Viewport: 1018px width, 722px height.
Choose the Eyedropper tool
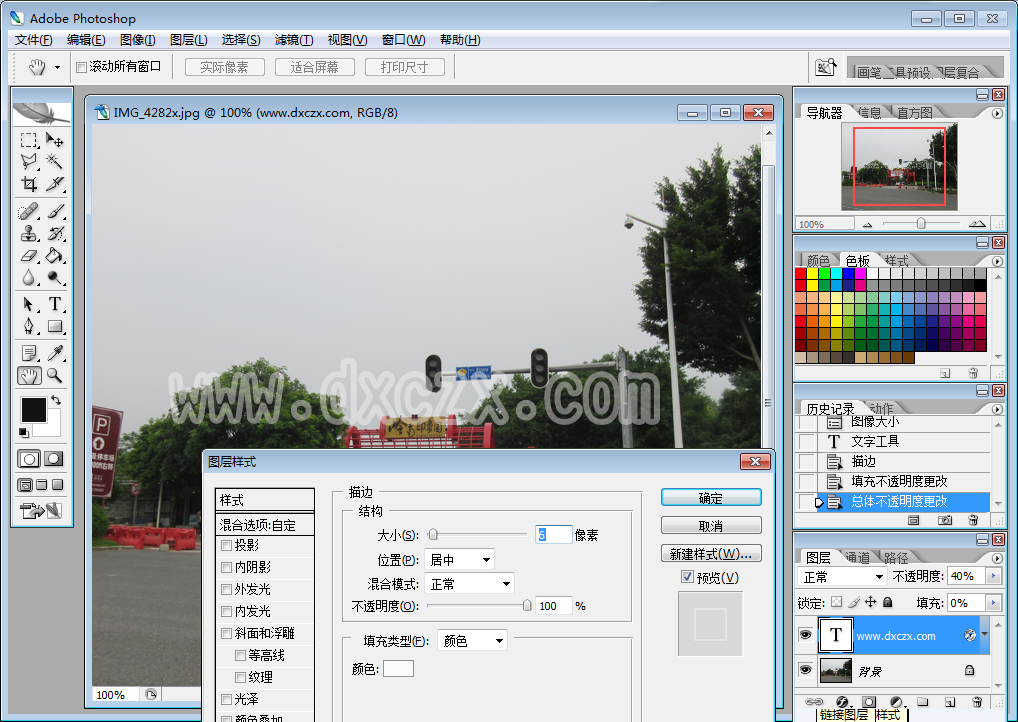click(x=55, y=352)
